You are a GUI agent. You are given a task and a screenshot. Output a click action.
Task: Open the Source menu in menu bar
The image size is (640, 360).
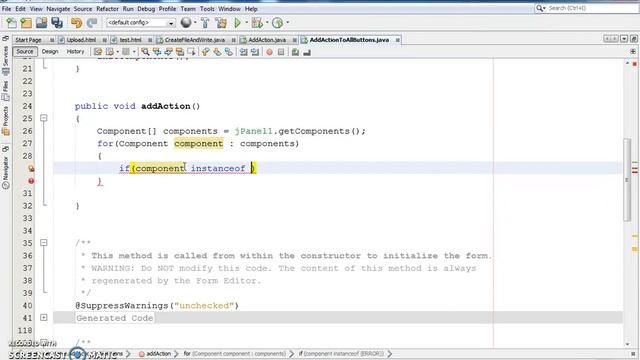[83, 9]
